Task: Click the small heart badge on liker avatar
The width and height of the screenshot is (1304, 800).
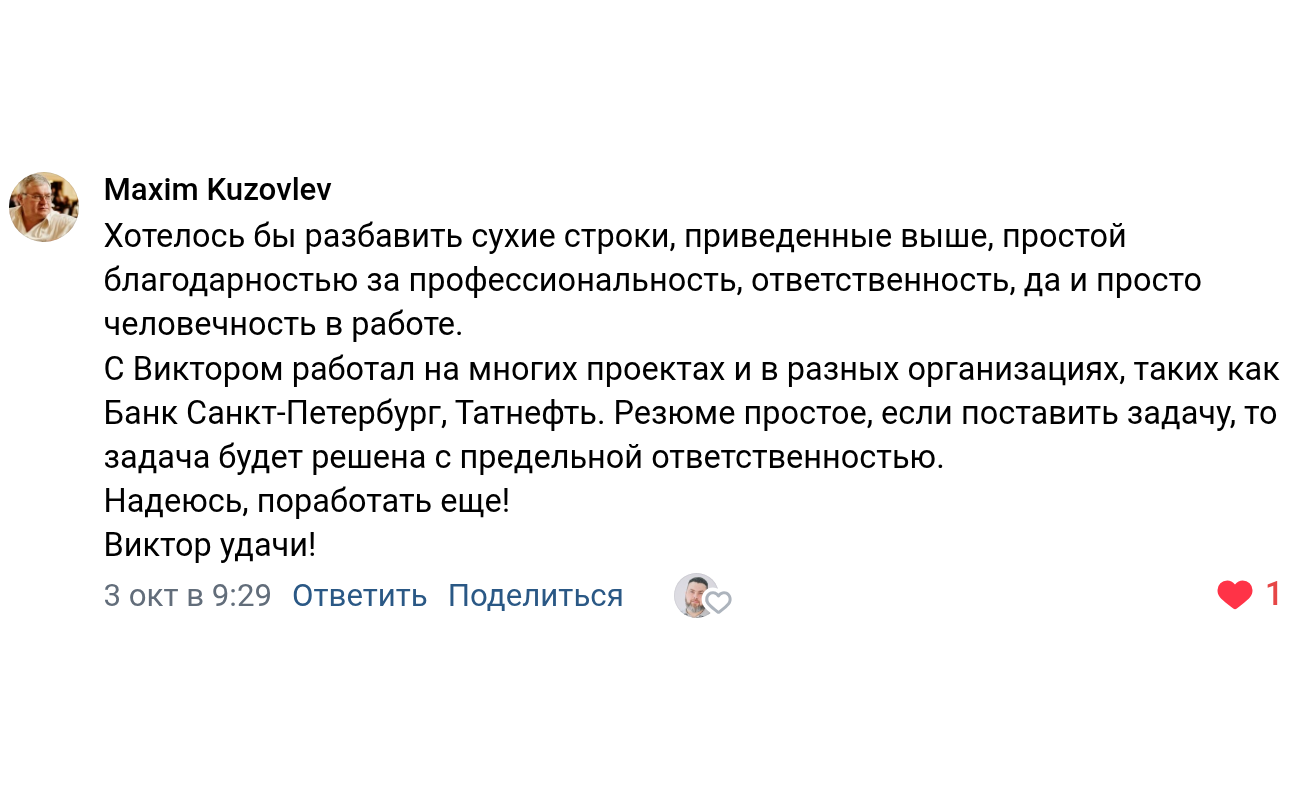Action: click(x=718, y=602)
